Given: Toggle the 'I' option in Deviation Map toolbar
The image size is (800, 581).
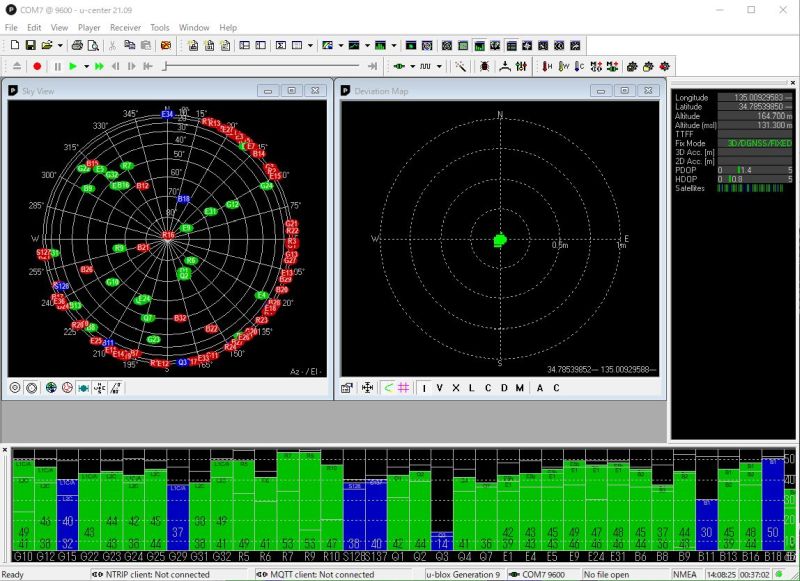Looking at the screenshot, I should tap(424, 388).
